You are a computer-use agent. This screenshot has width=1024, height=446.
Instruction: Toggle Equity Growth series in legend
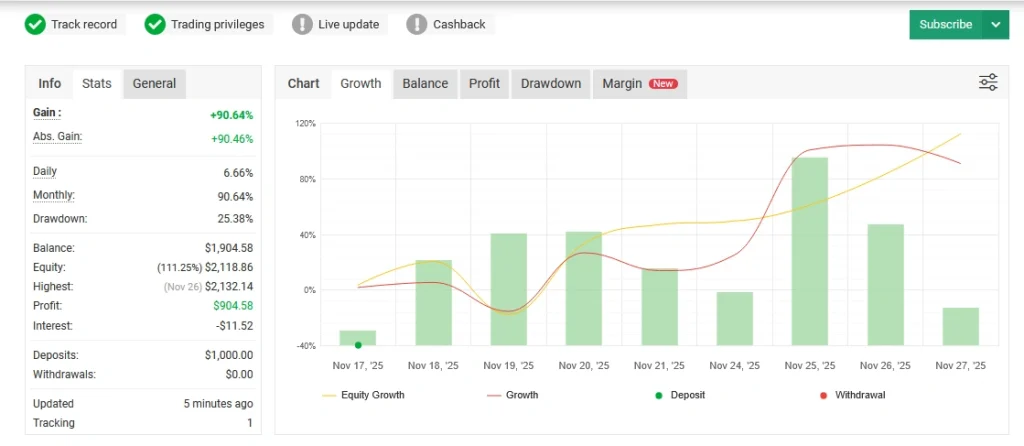[364, 395]
